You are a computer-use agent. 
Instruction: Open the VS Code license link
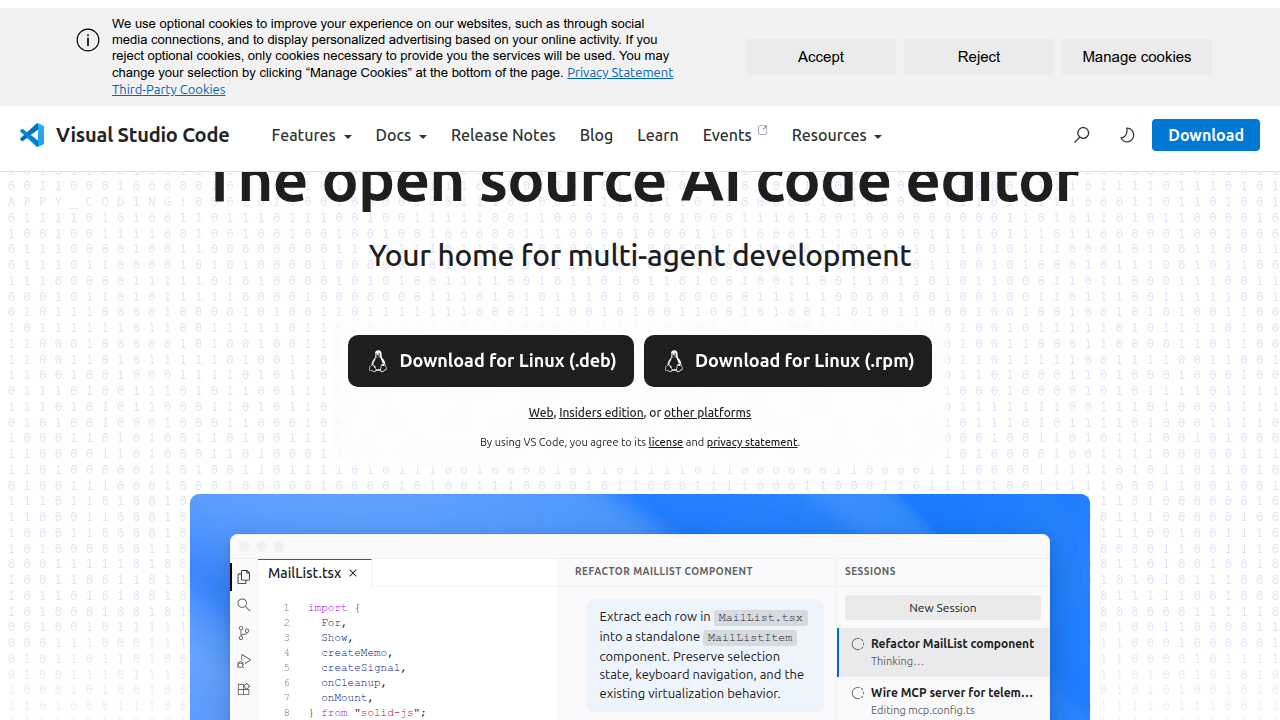[665, 442]
